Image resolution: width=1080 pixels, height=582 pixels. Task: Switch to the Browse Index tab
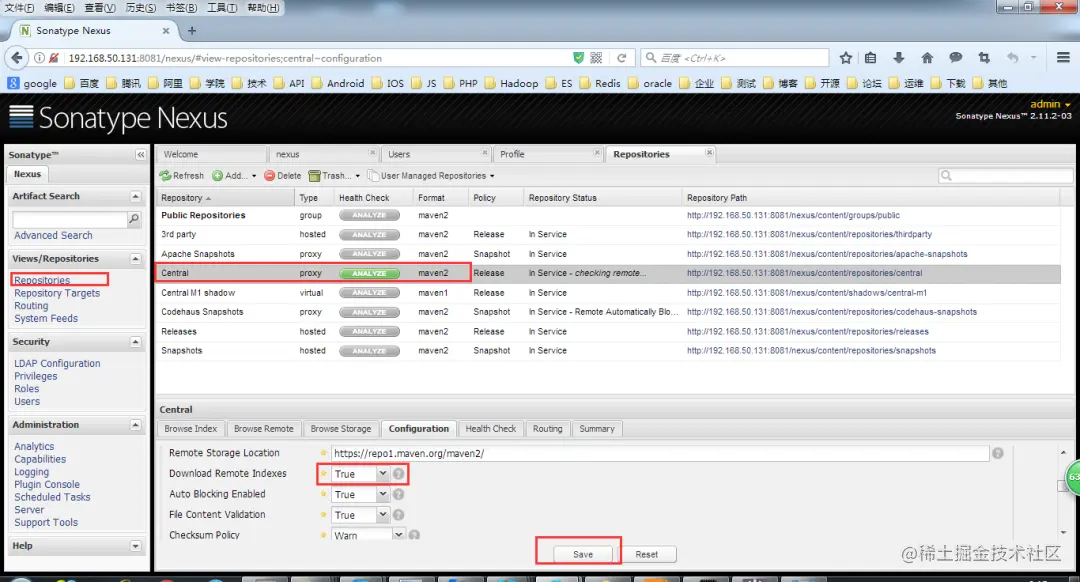pyautogui.click(x=191, y=429)
